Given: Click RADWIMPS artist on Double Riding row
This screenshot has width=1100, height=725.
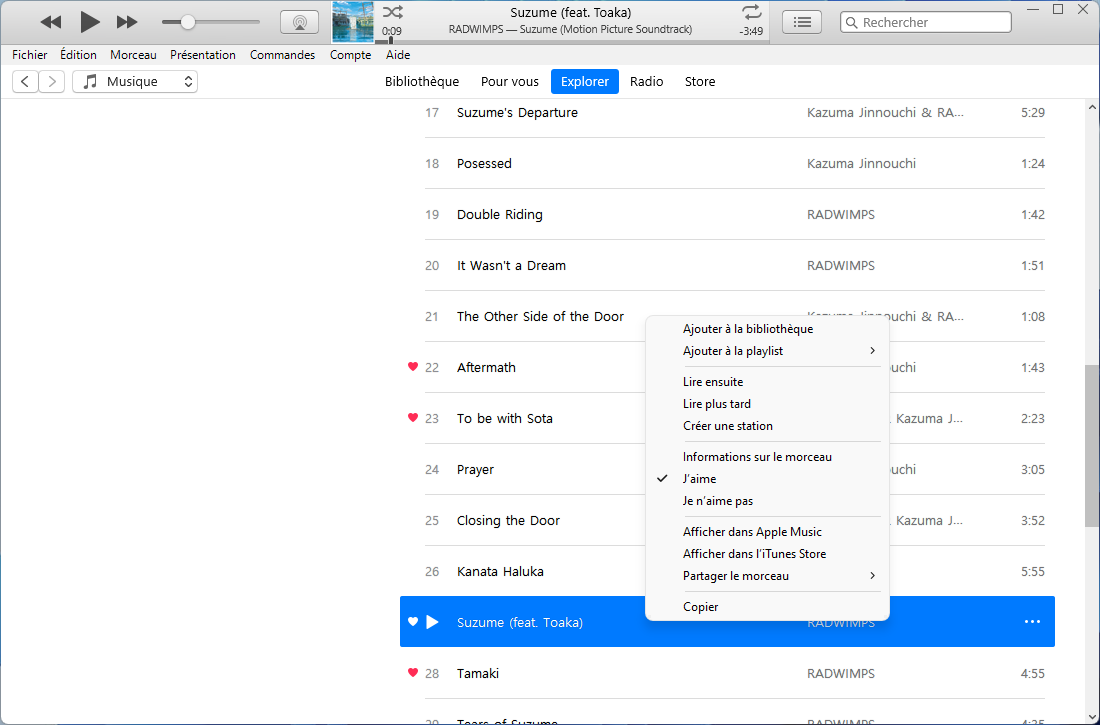Looking at the screenshot, I should (x=840, y=215).
